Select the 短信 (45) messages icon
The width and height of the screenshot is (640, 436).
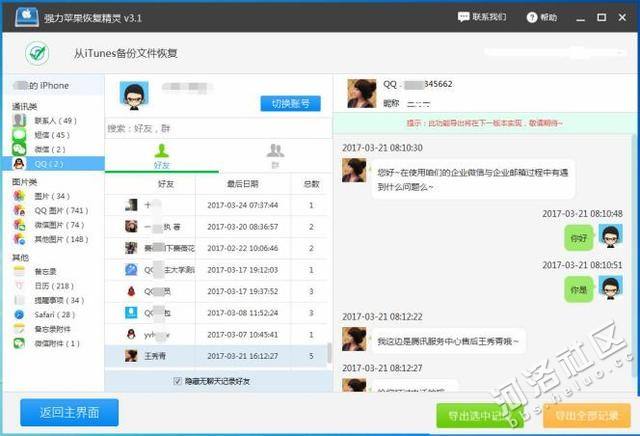tap(19, 135)
